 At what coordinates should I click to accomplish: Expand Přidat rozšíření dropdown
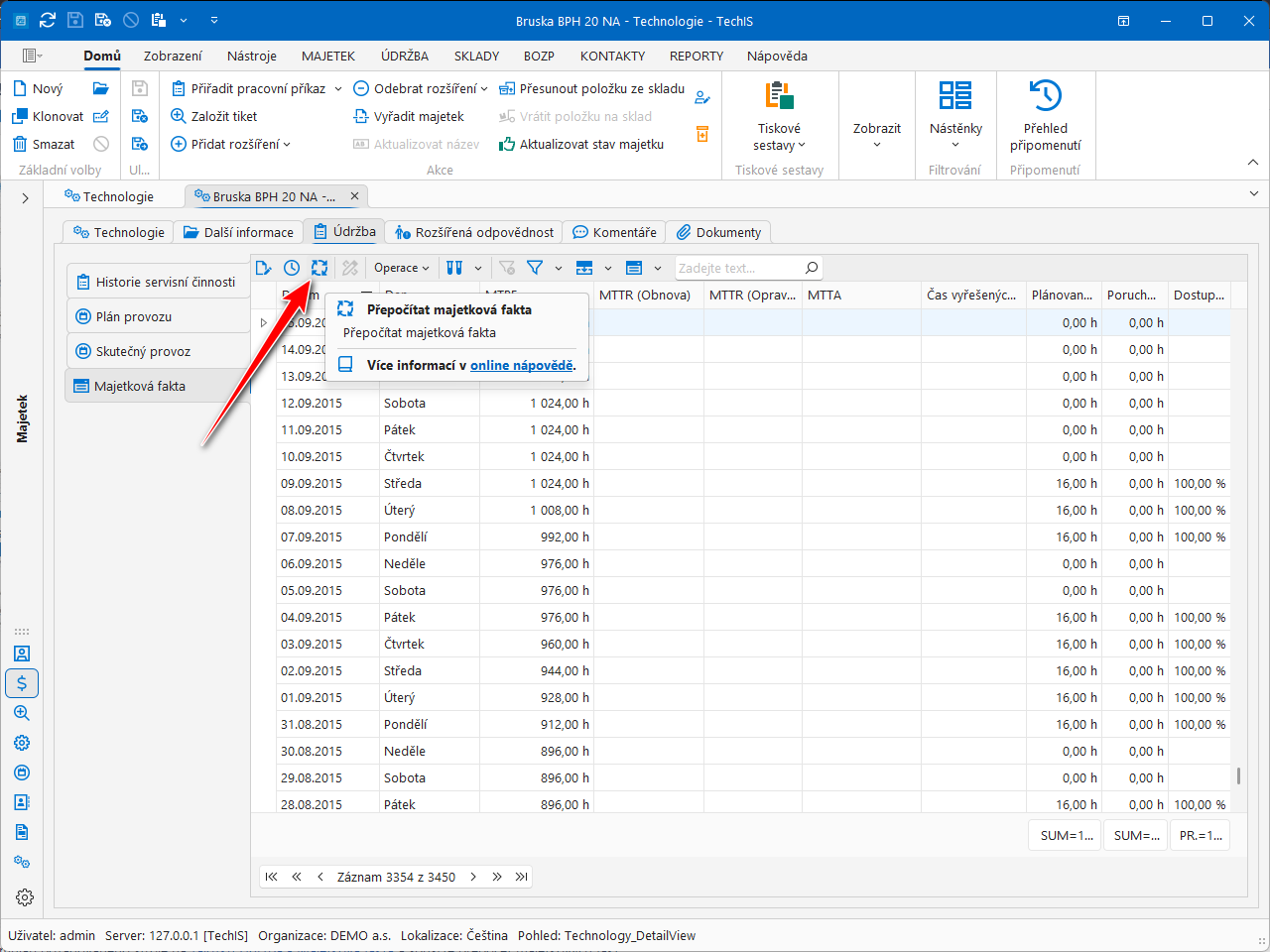(287, 144)
